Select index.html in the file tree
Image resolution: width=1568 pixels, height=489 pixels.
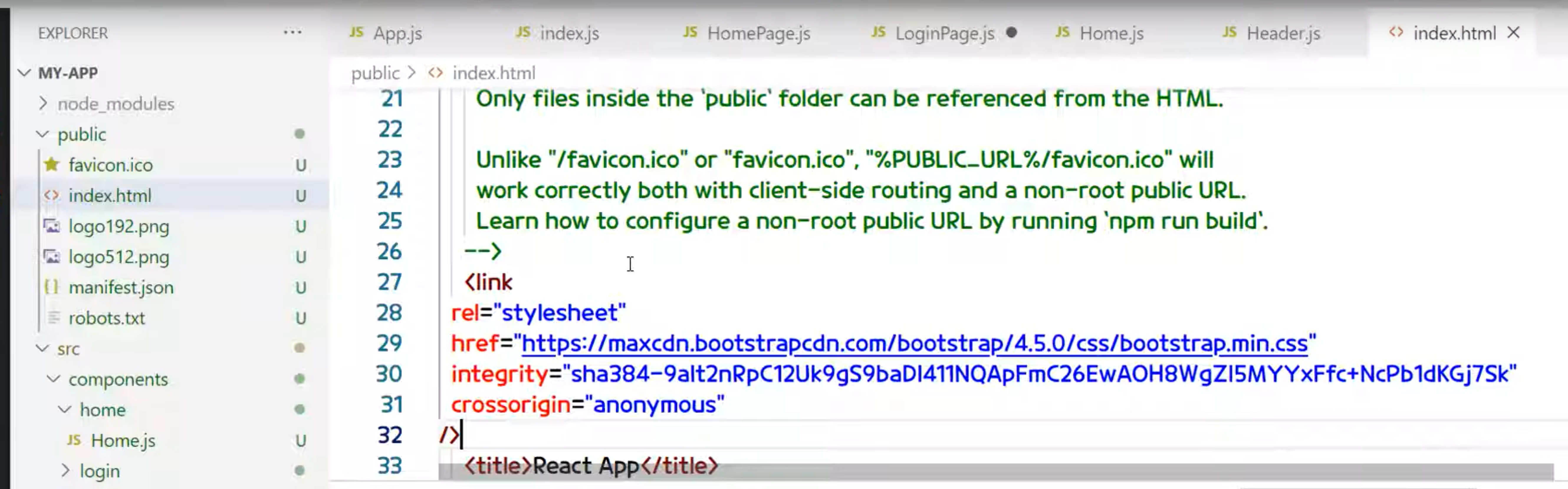coord(110,196)
